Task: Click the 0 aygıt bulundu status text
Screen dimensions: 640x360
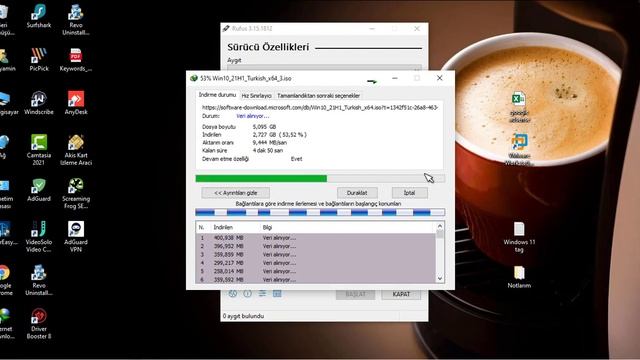Action: coord(243,316)
